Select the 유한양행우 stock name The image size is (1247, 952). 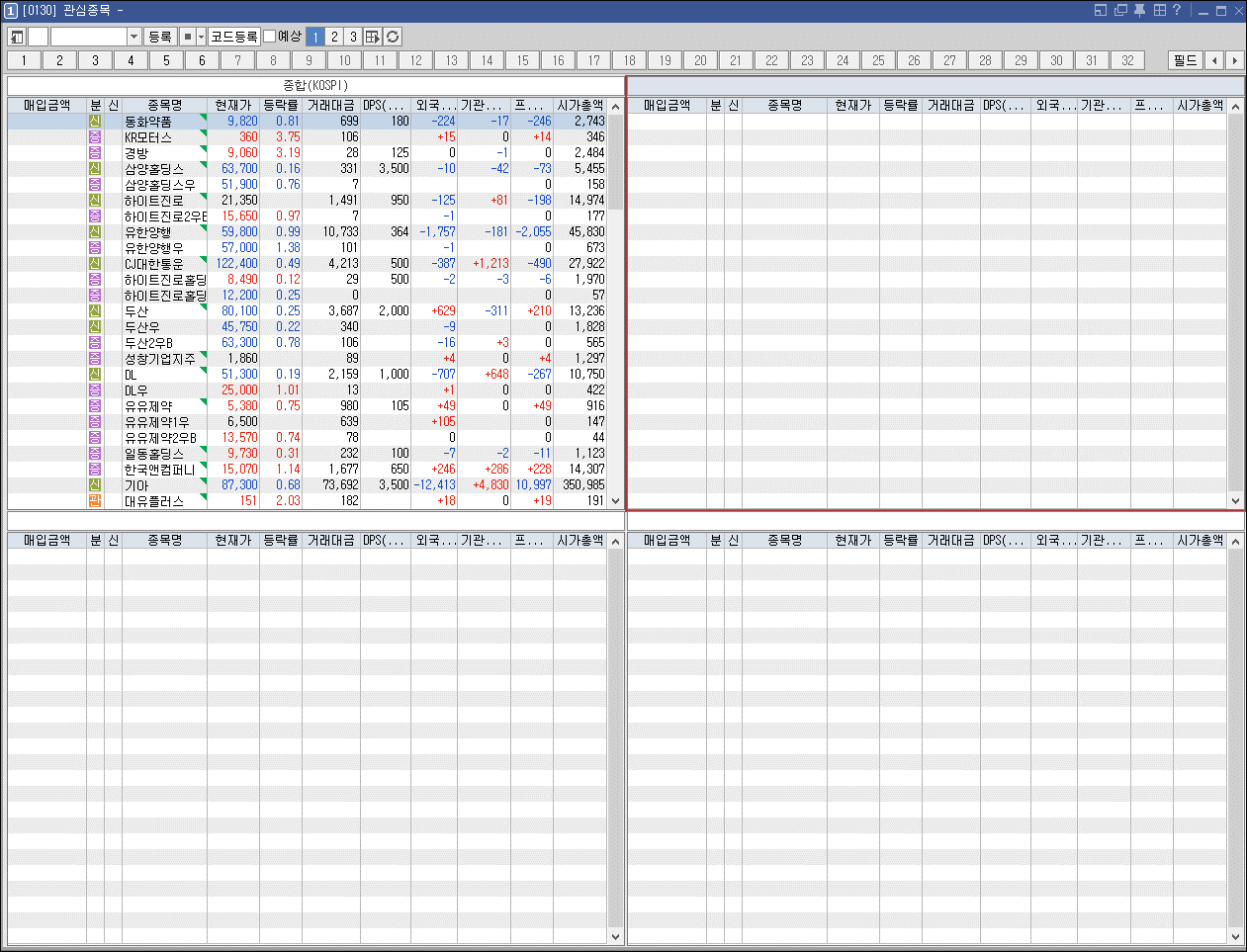tap(153, 247)
